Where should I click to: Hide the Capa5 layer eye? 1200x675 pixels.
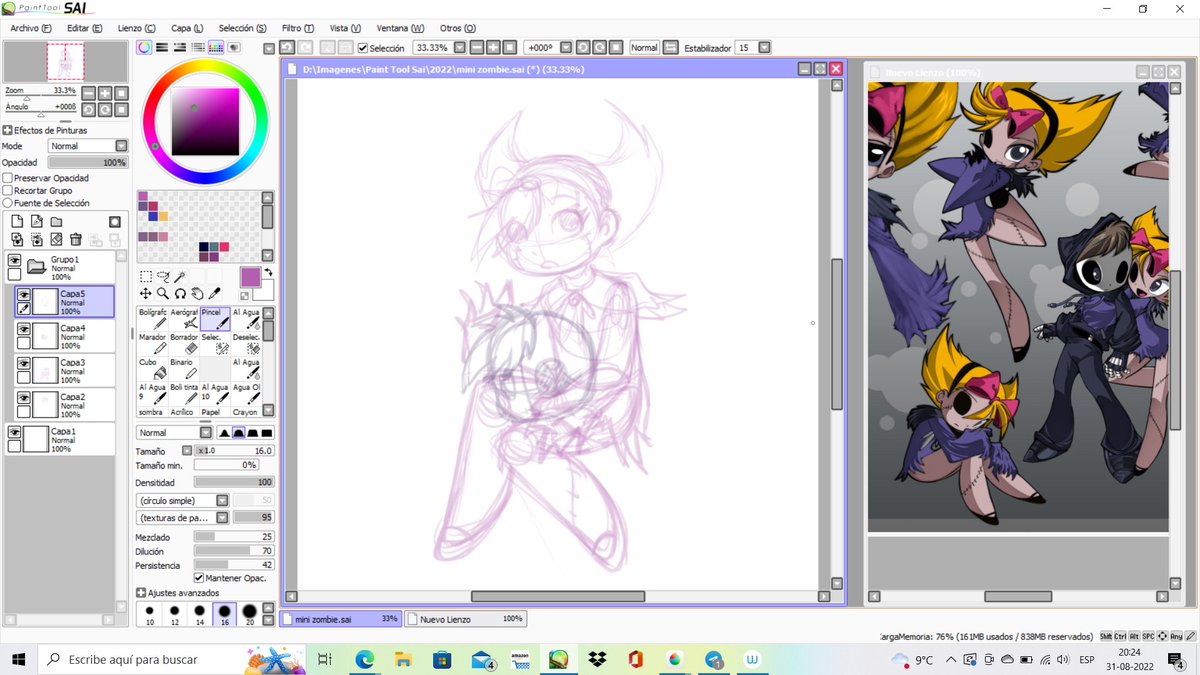(x=23, y=294)
